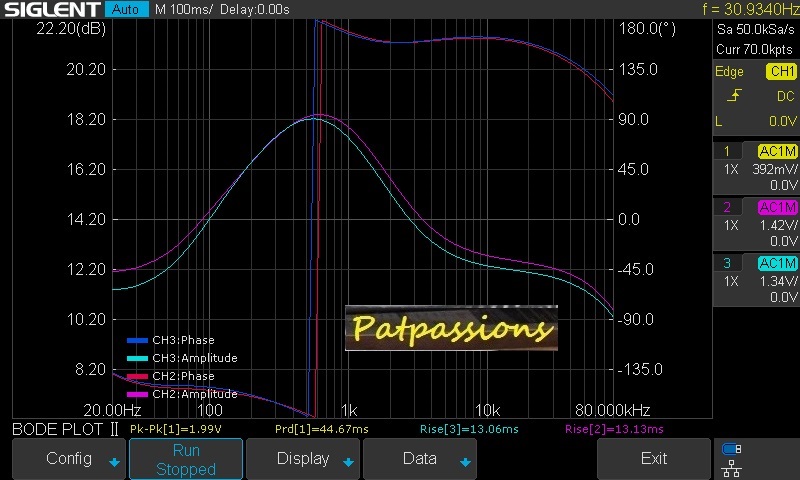Click the Patpassions watermark image
Viewport: 800px width, 480px height.
451,327
